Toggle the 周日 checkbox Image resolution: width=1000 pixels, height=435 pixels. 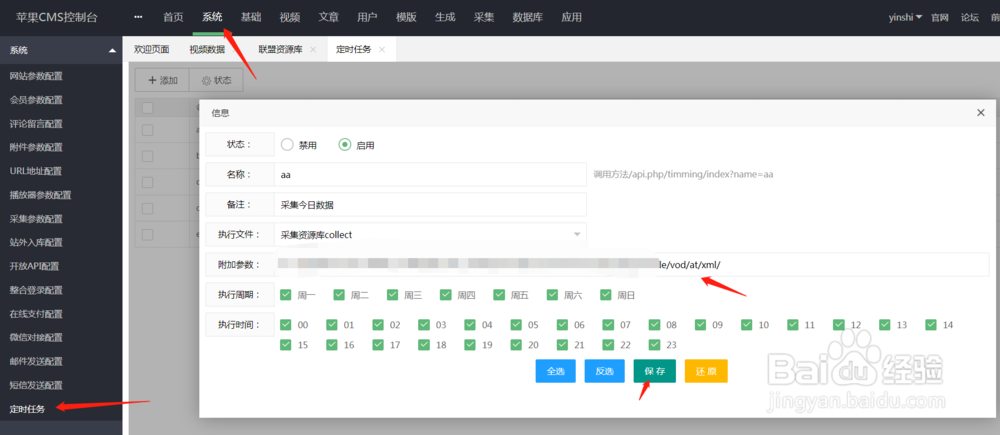(606, 295)
